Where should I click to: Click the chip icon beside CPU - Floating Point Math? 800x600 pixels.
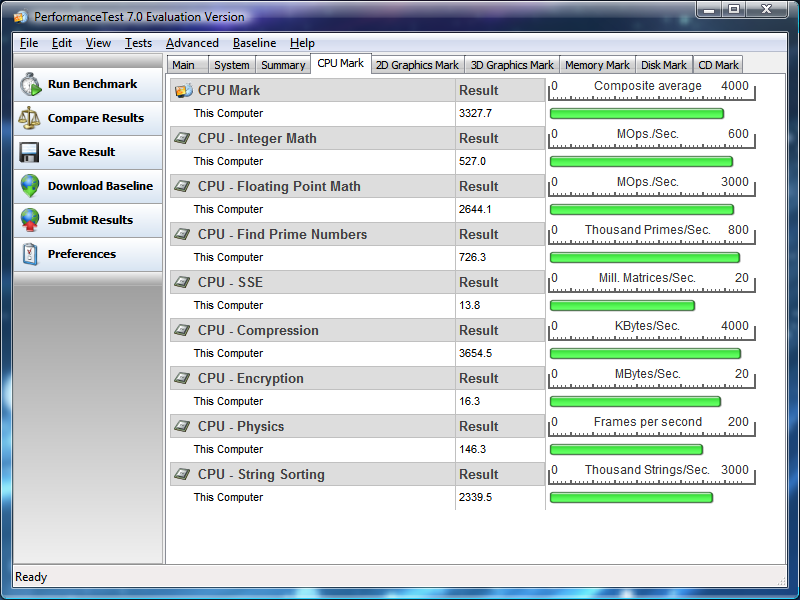click(182, 186)
